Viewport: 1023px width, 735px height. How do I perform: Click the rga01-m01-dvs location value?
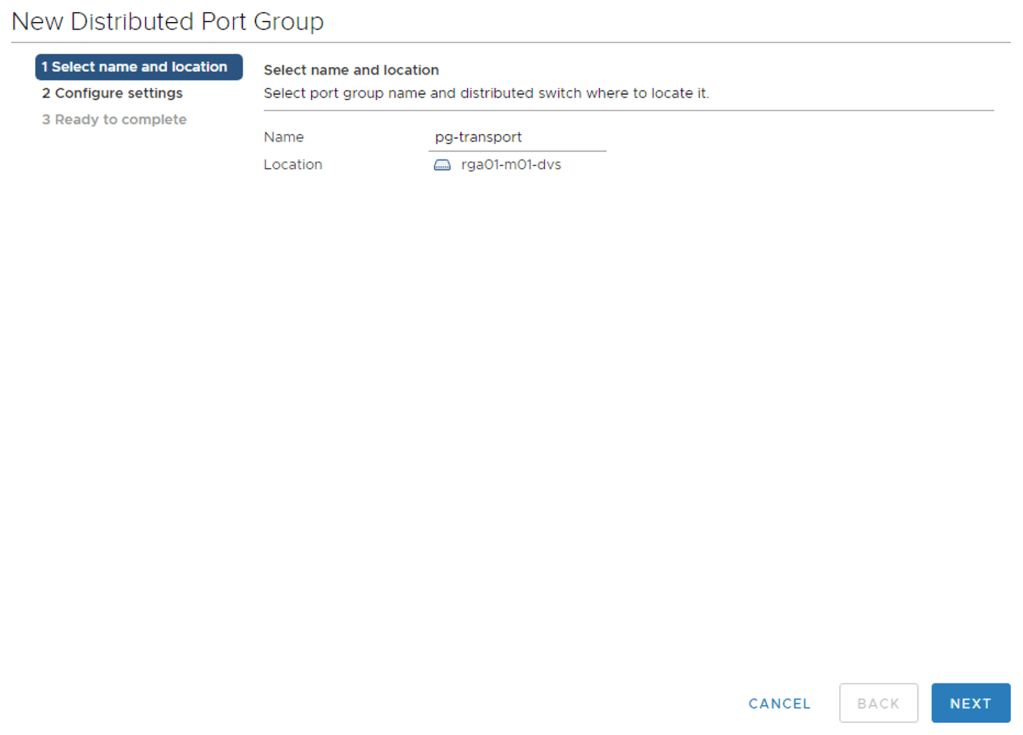pos(511,165)
